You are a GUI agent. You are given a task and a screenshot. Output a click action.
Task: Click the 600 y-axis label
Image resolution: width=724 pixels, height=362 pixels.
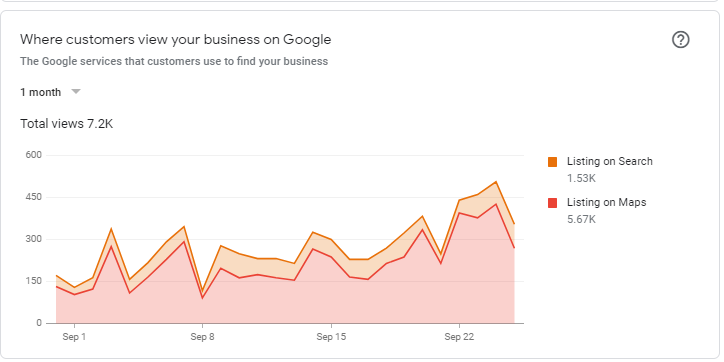(34, 155)
